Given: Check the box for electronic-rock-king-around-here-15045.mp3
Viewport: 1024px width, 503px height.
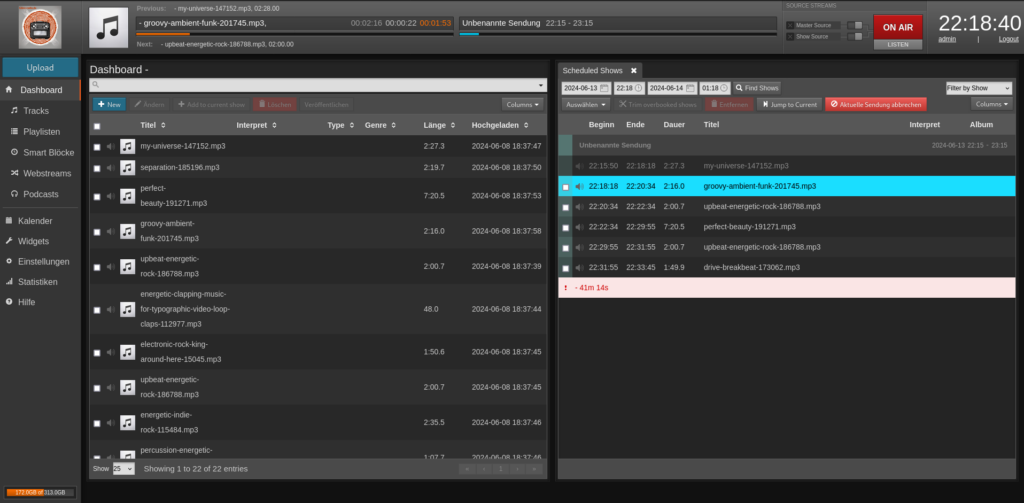Looking at the screenshot, I should 97,353.
